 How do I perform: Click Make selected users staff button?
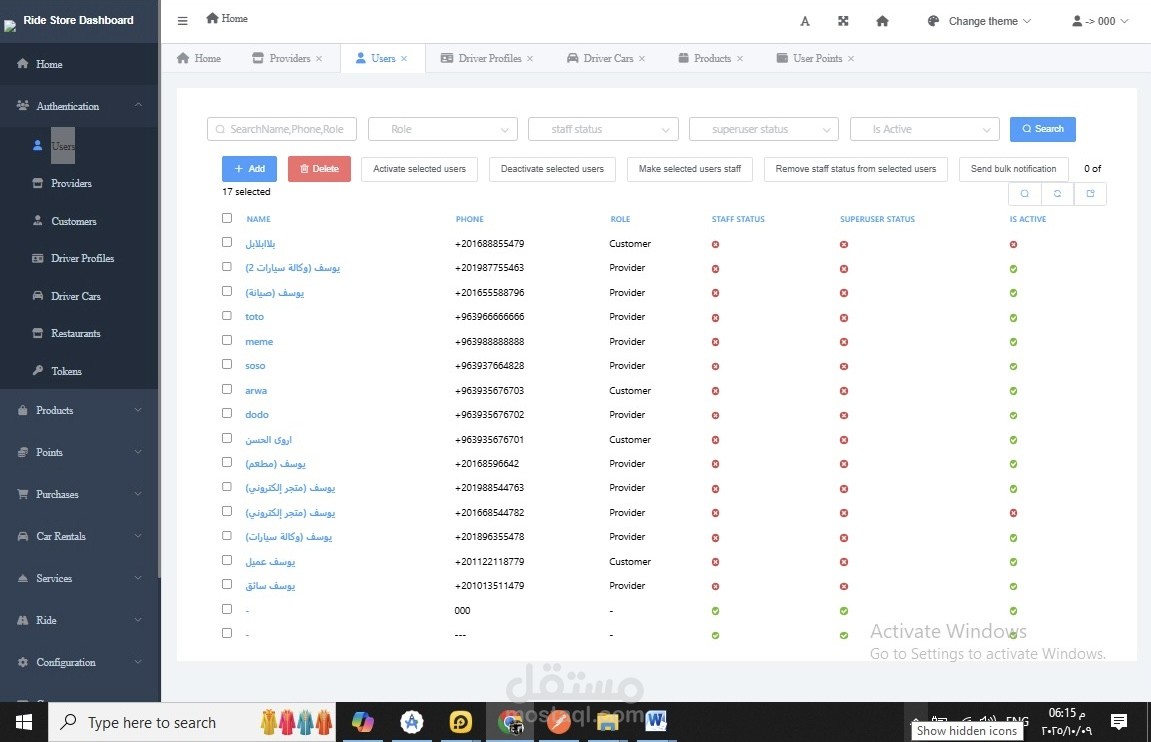[690, 169]
